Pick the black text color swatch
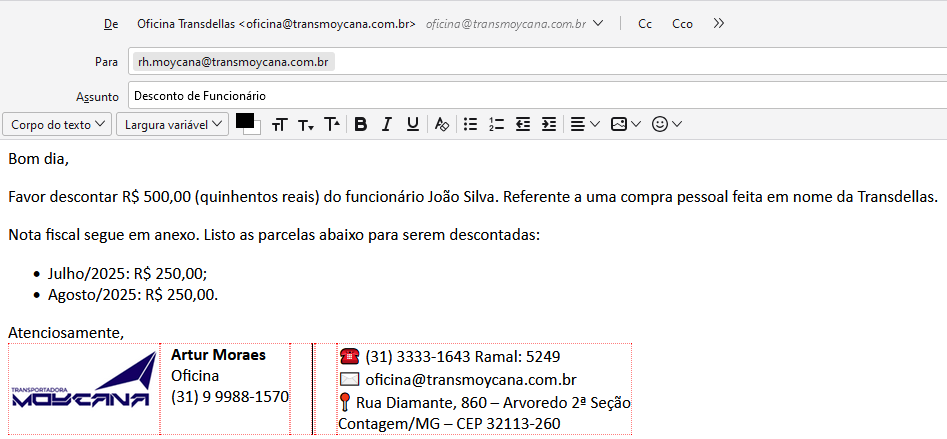 (x=245, y=121)
